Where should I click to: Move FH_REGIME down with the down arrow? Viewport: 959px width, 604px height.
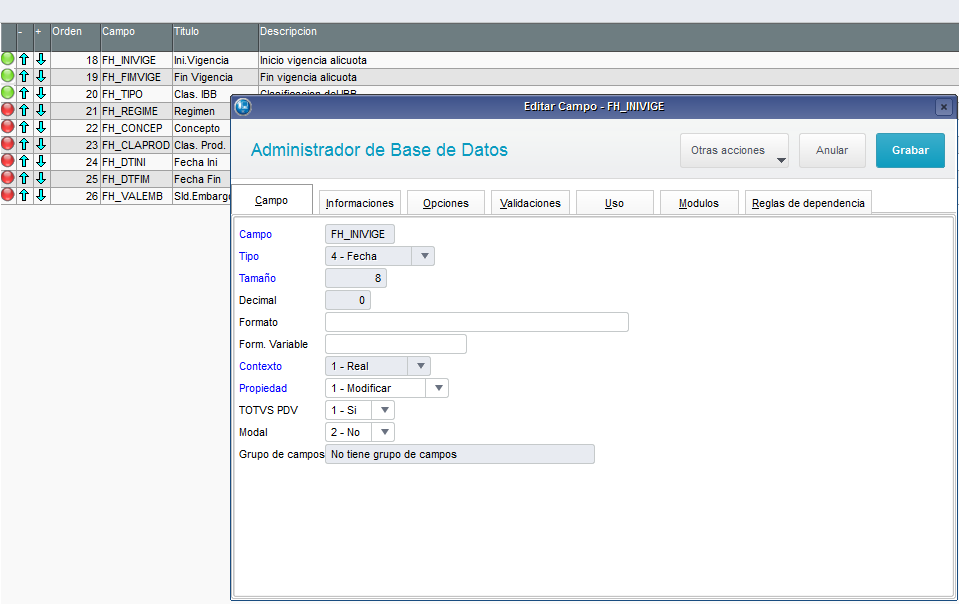click(41, 111)
